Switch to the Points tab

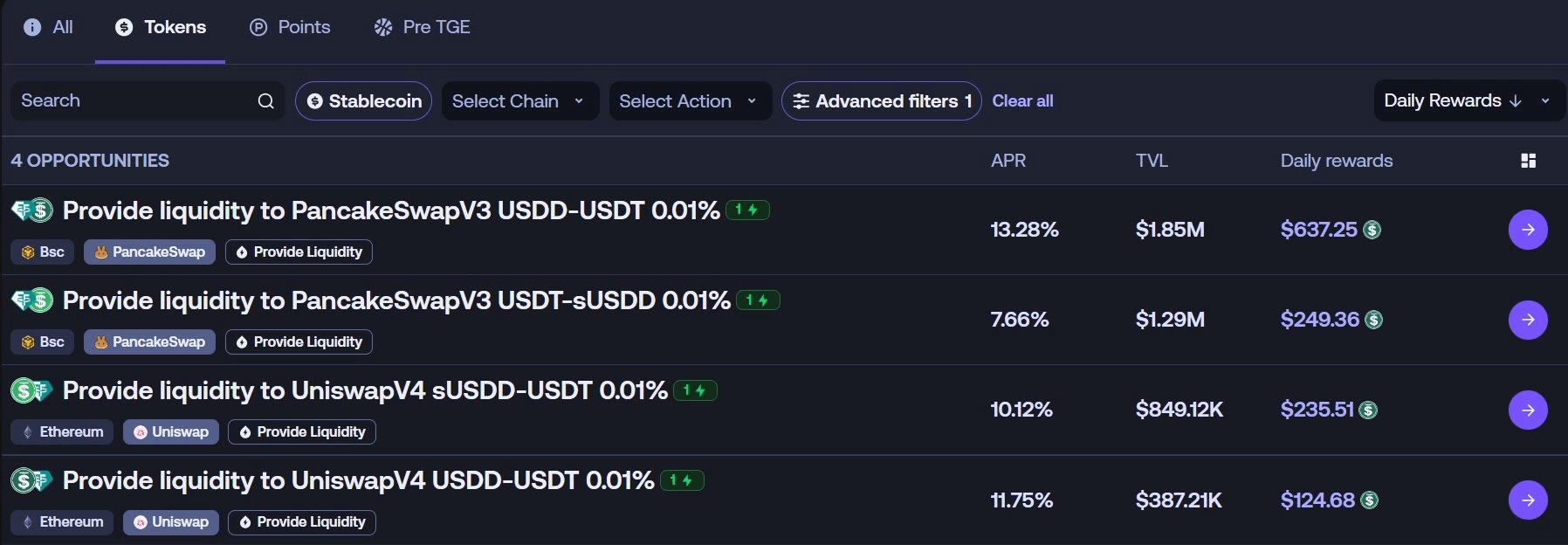[x=290, y=27]
